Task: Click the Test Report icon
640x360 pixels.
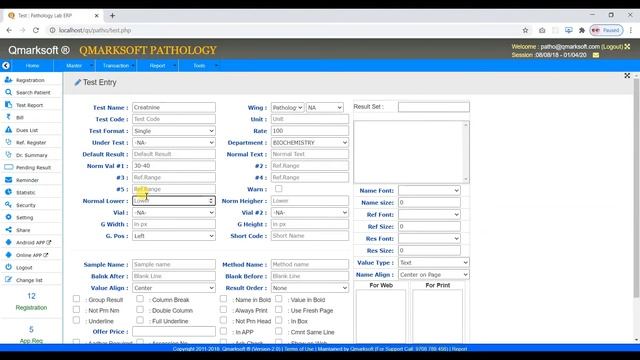Action: coord(8,105)
